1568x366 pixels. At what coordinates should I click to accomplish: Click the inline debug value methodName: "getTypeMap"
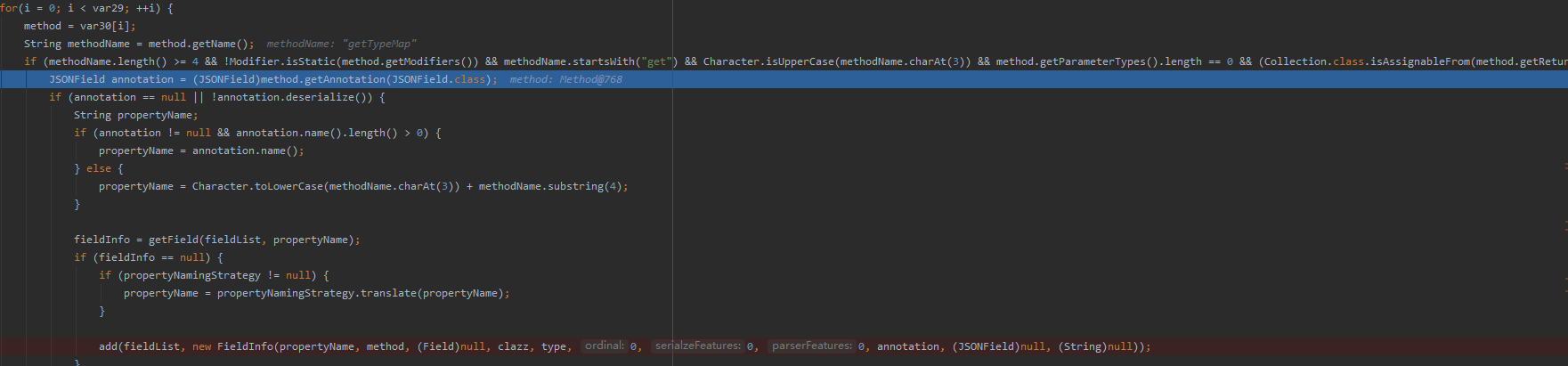pyautogui.click(x=341, y=44)
